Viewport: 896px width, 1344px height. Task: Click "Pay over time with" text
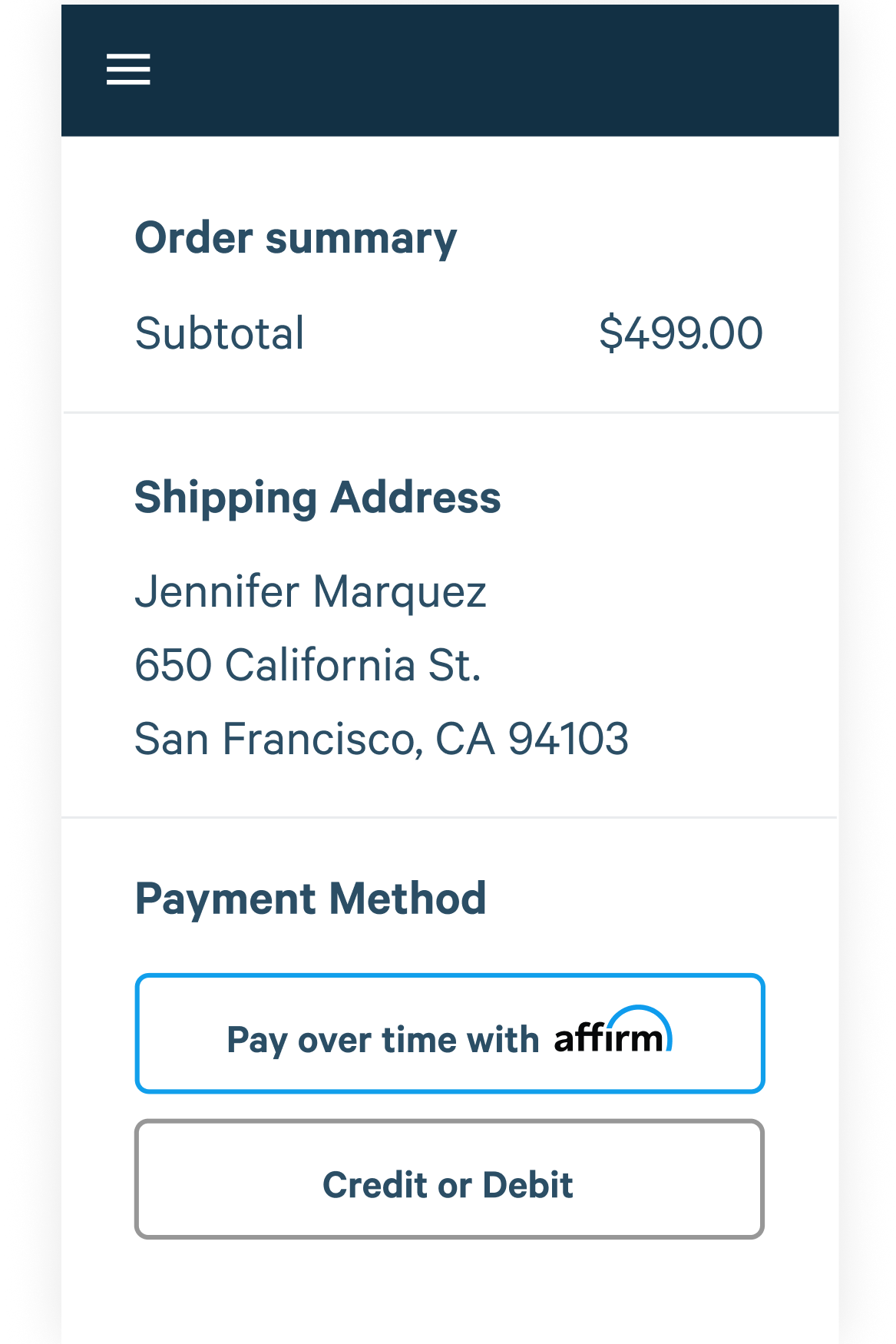click(x=383, y=1041)
